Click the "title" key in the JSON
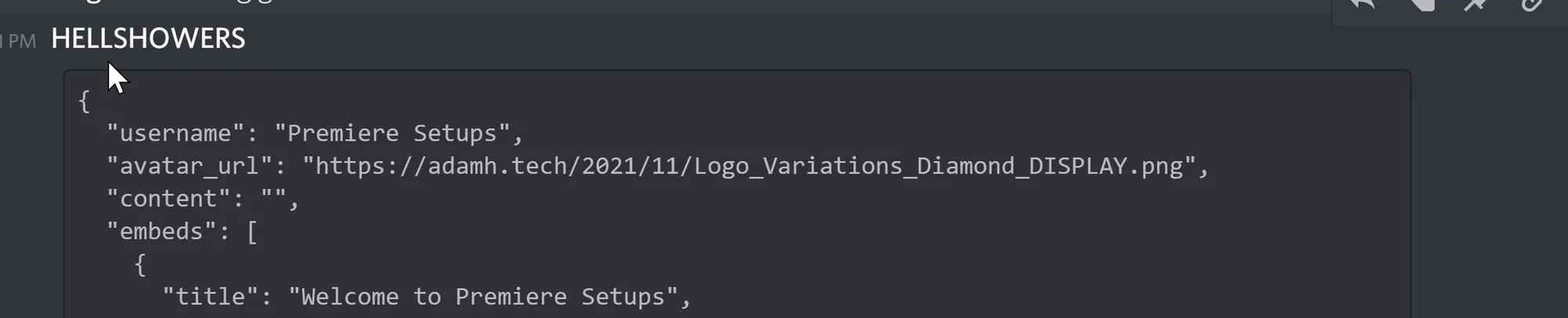The image size is (1568, 318). tap(210, 297)
